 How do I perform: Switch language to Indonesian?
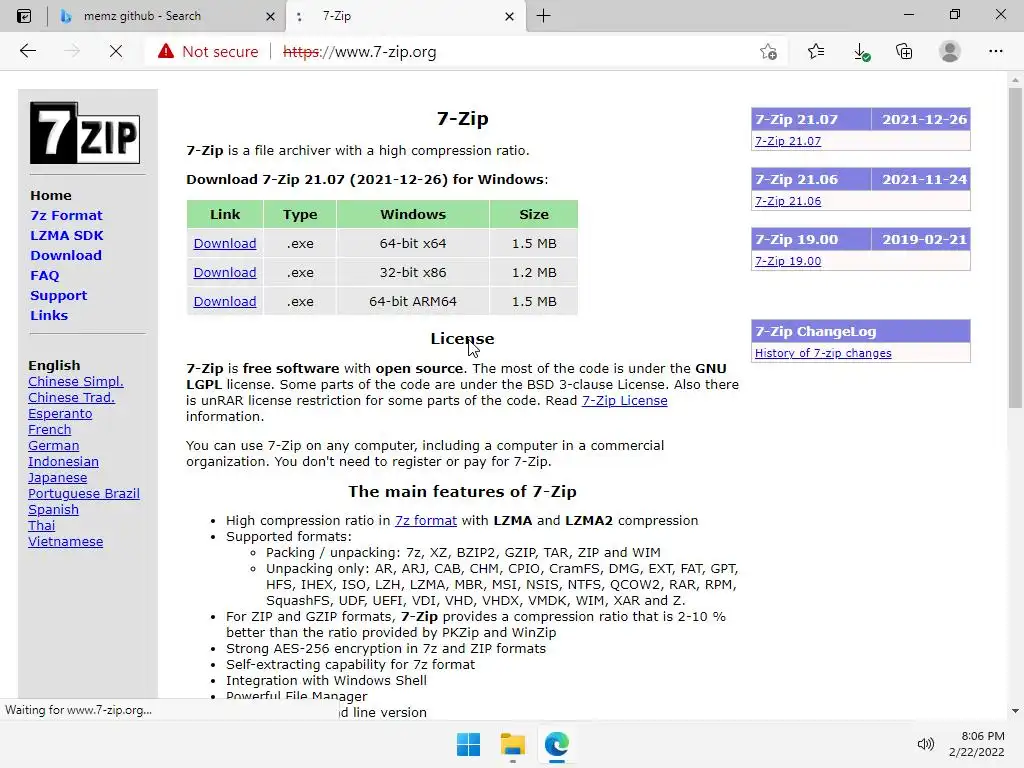coord(63,462)
